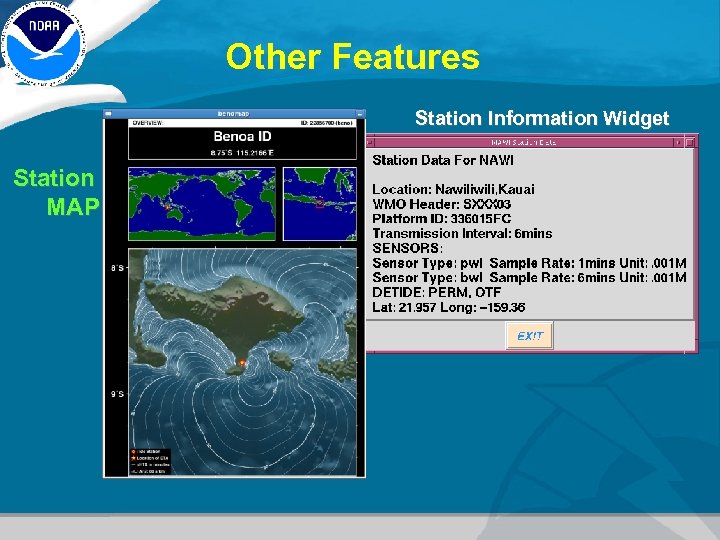Viewport: 720px width, 540px height.
Task: Click the 'Other Features' slide title
Action: pyautogui.click(x=353, y=56)
